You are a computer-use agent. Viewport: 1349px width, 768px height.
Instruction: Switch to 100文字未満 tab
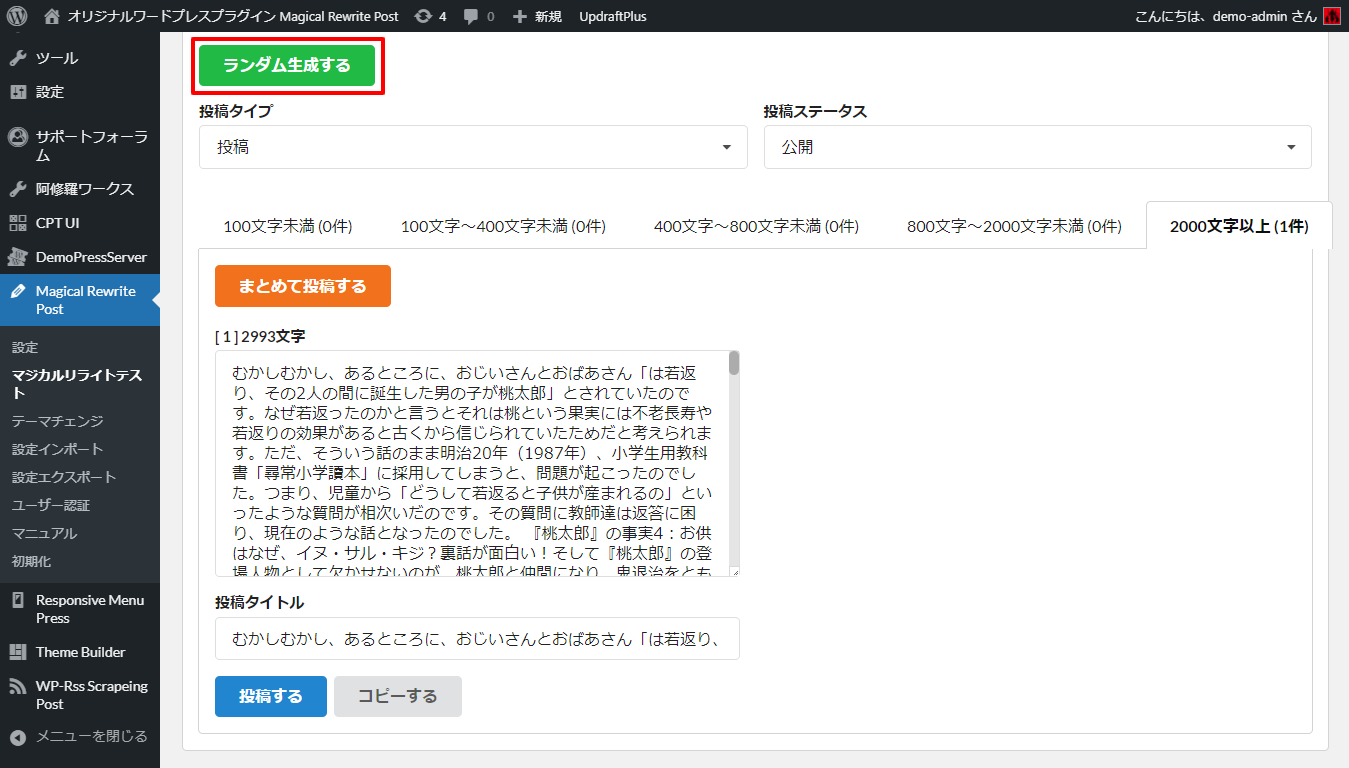287,226
